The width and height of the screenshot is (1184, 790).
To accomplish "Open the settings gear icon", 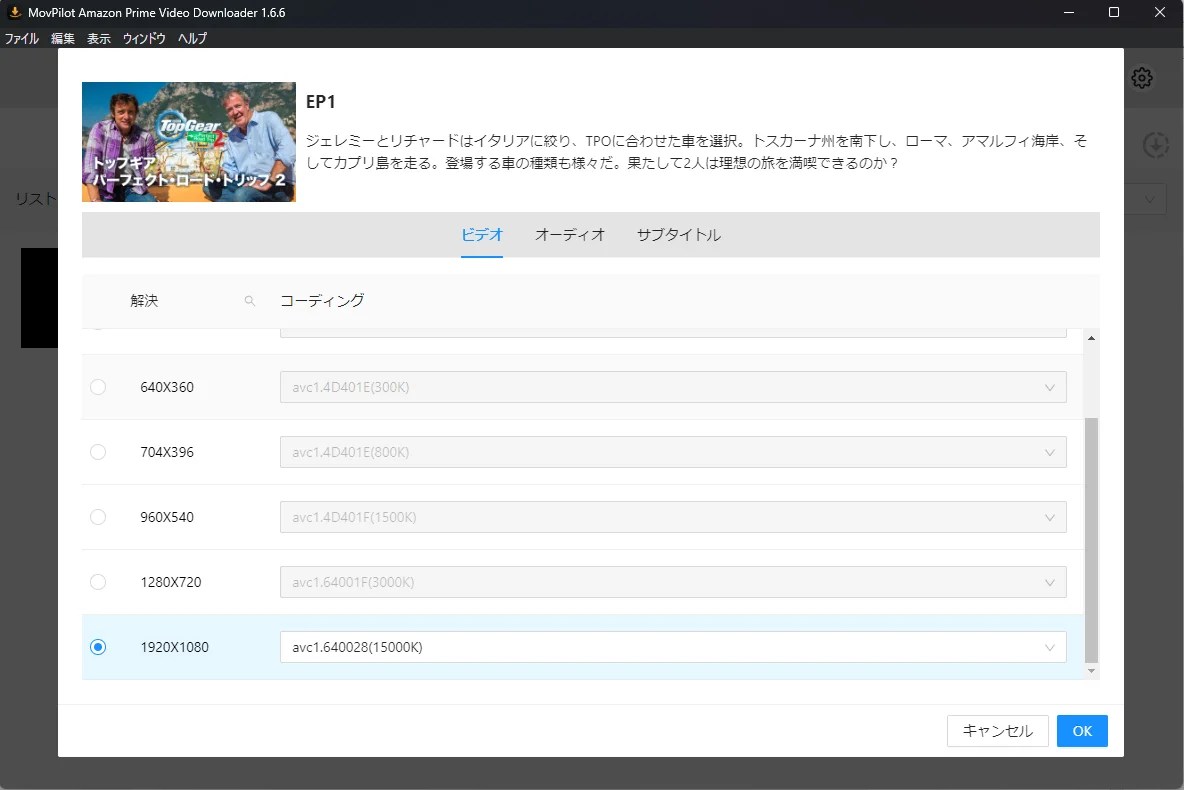I will [1142, 78].
